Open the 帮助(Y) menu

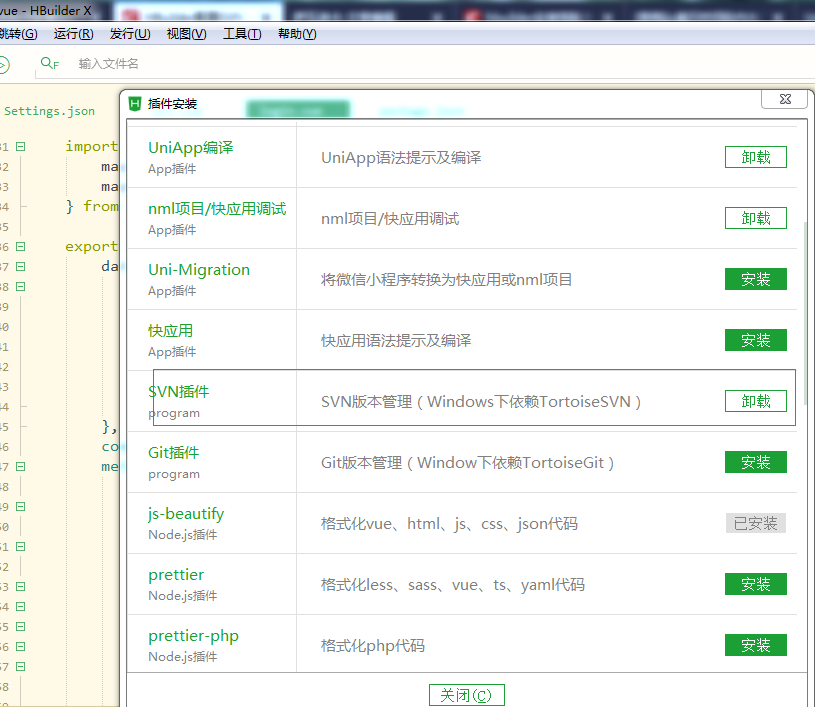[x=297, y=34]
